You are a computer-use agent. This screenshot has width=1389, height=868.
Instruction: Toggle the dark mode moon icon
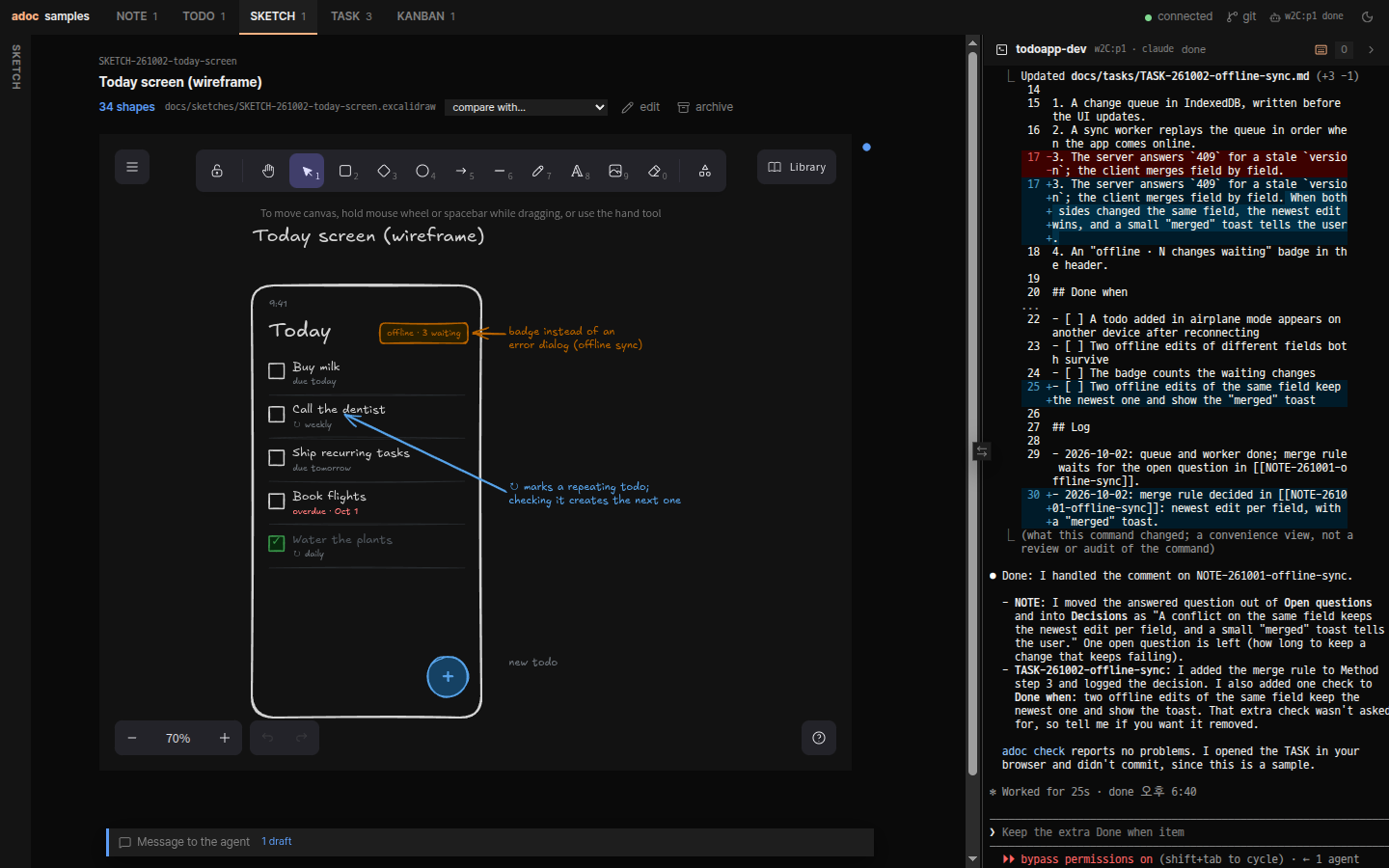[x=1367, y=16]
